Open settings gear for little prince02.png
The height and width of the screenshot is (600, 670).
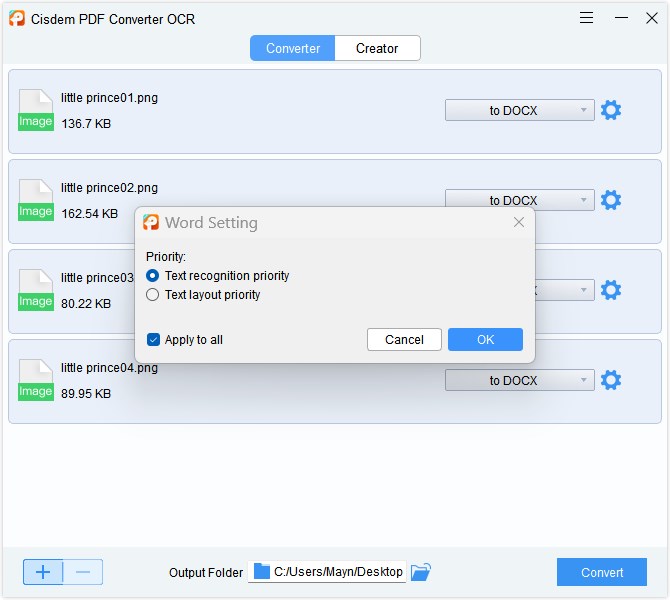point(611,200)
